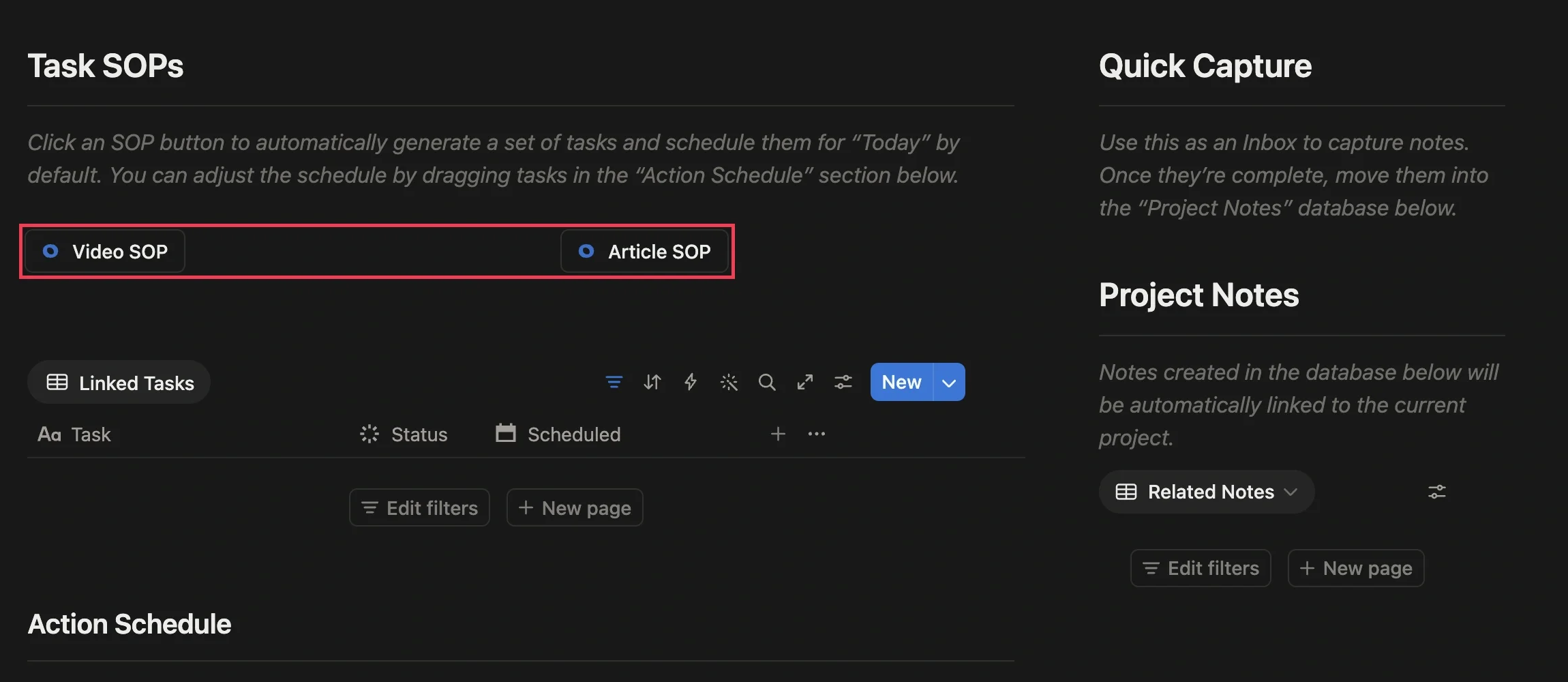Click the Action Schedule heading
1568x682 pixels.
[x=130, y=624]
